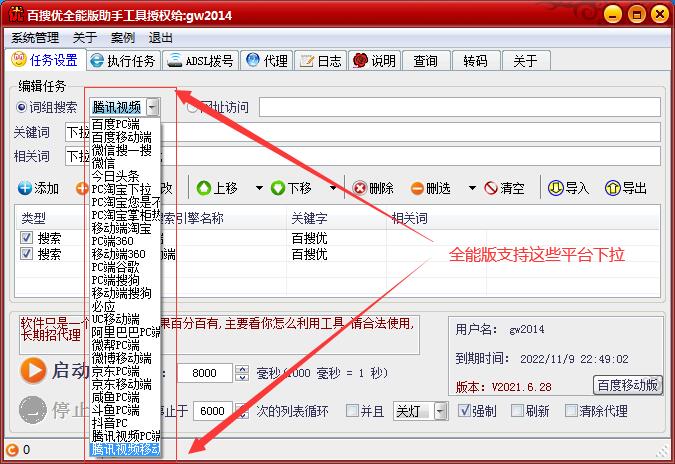Open the 关于 tab

point(526,61)
